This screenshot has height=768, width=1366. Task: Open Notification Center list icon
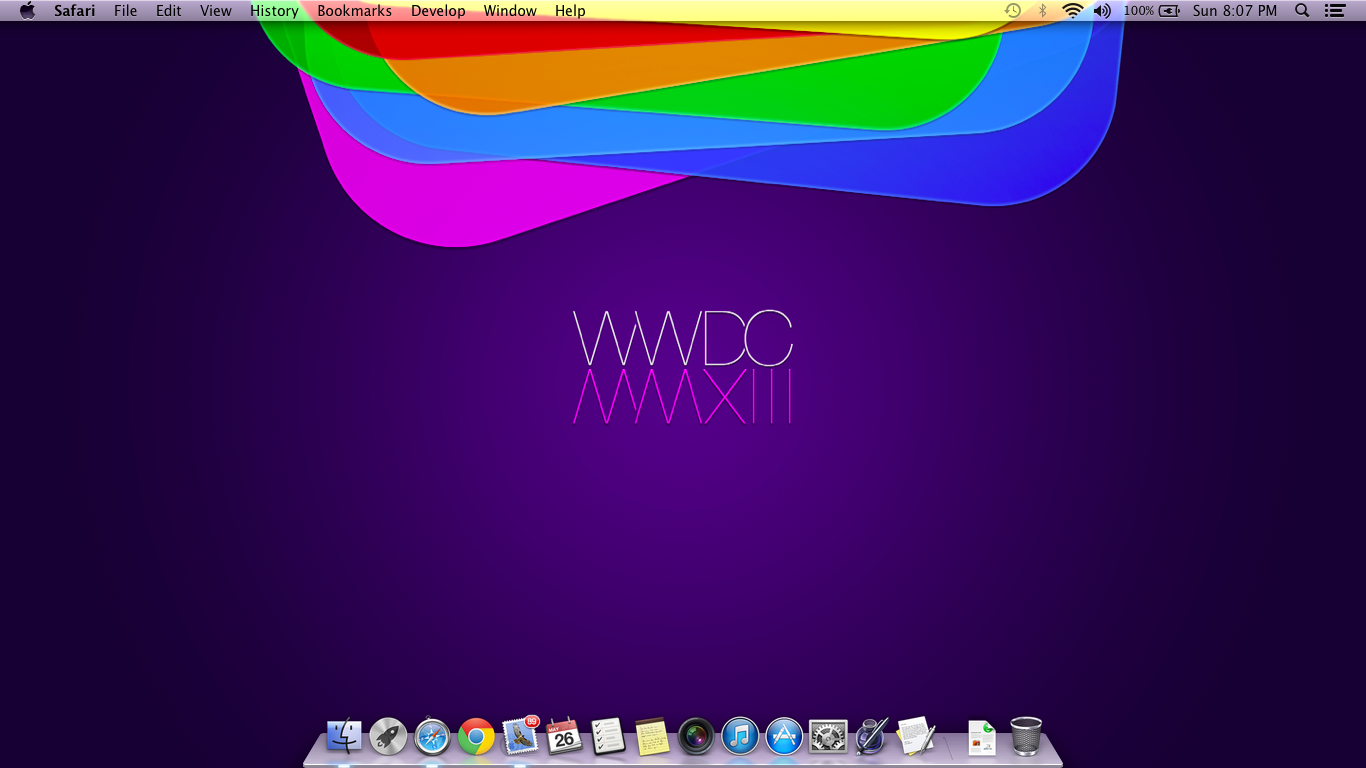tap(1334, 11)
